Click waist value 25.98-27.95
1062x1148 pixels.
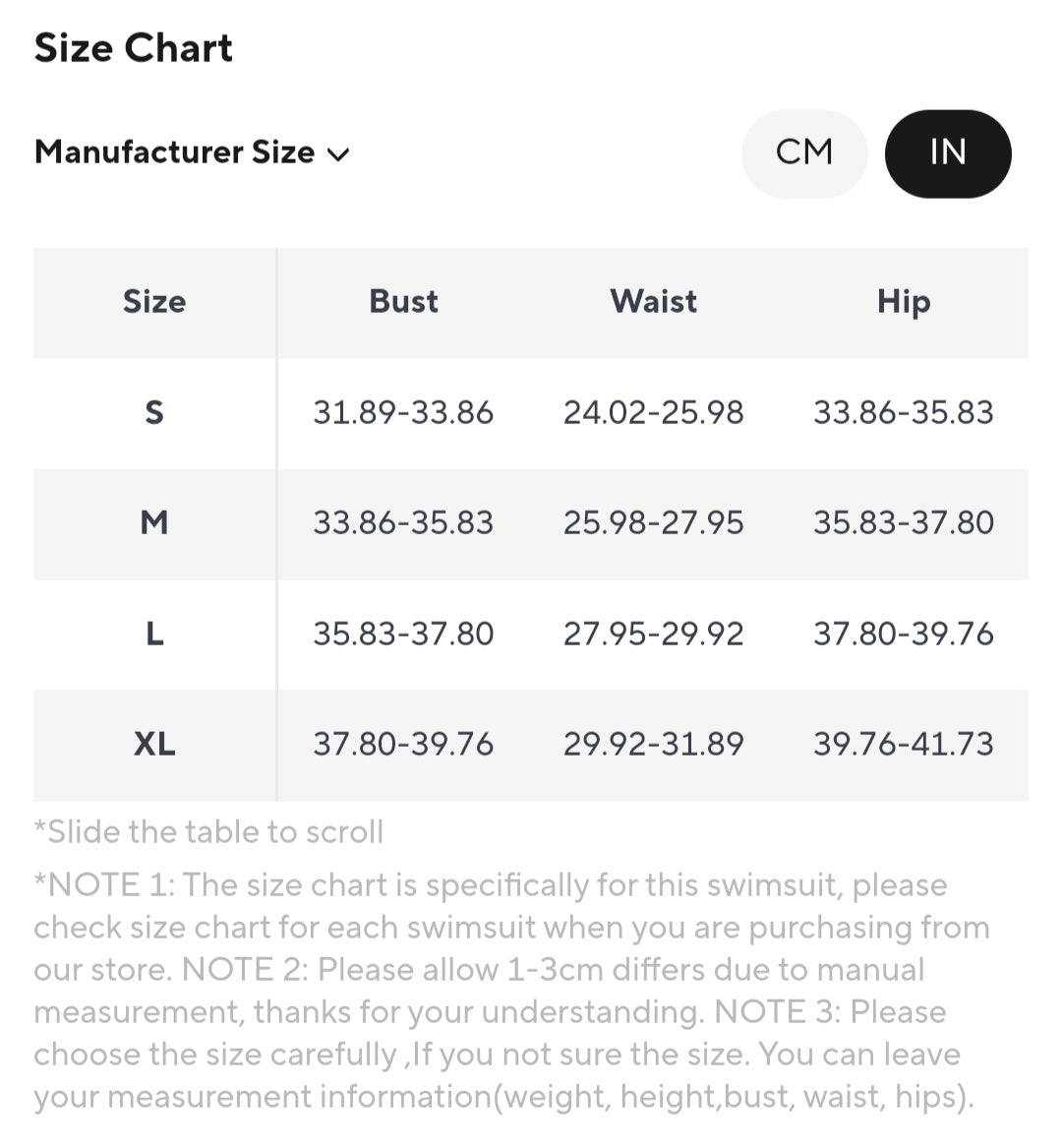tap(654, 522)
